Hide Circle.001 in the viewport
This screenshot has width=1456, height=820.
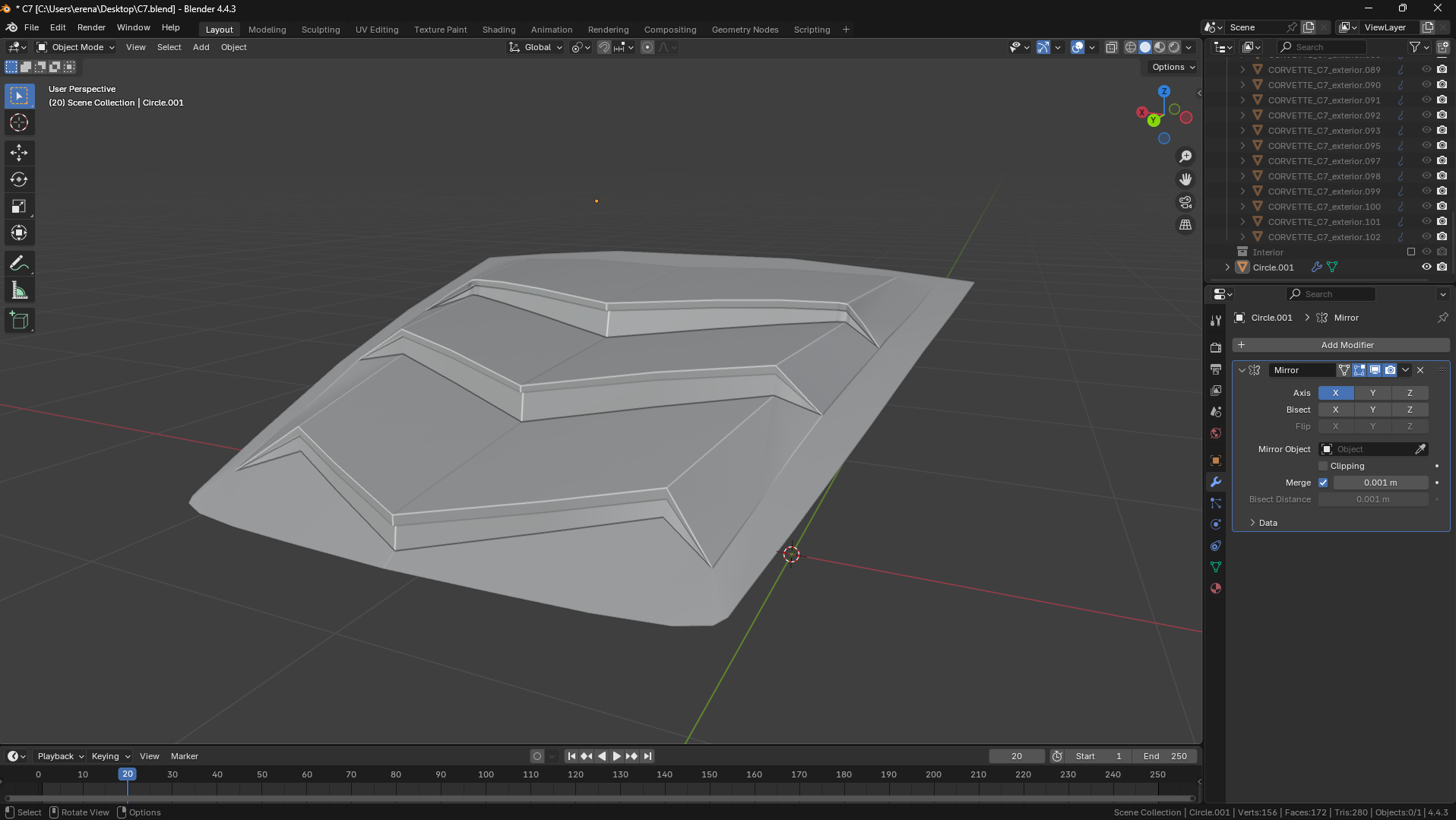tap(1426, 267)
